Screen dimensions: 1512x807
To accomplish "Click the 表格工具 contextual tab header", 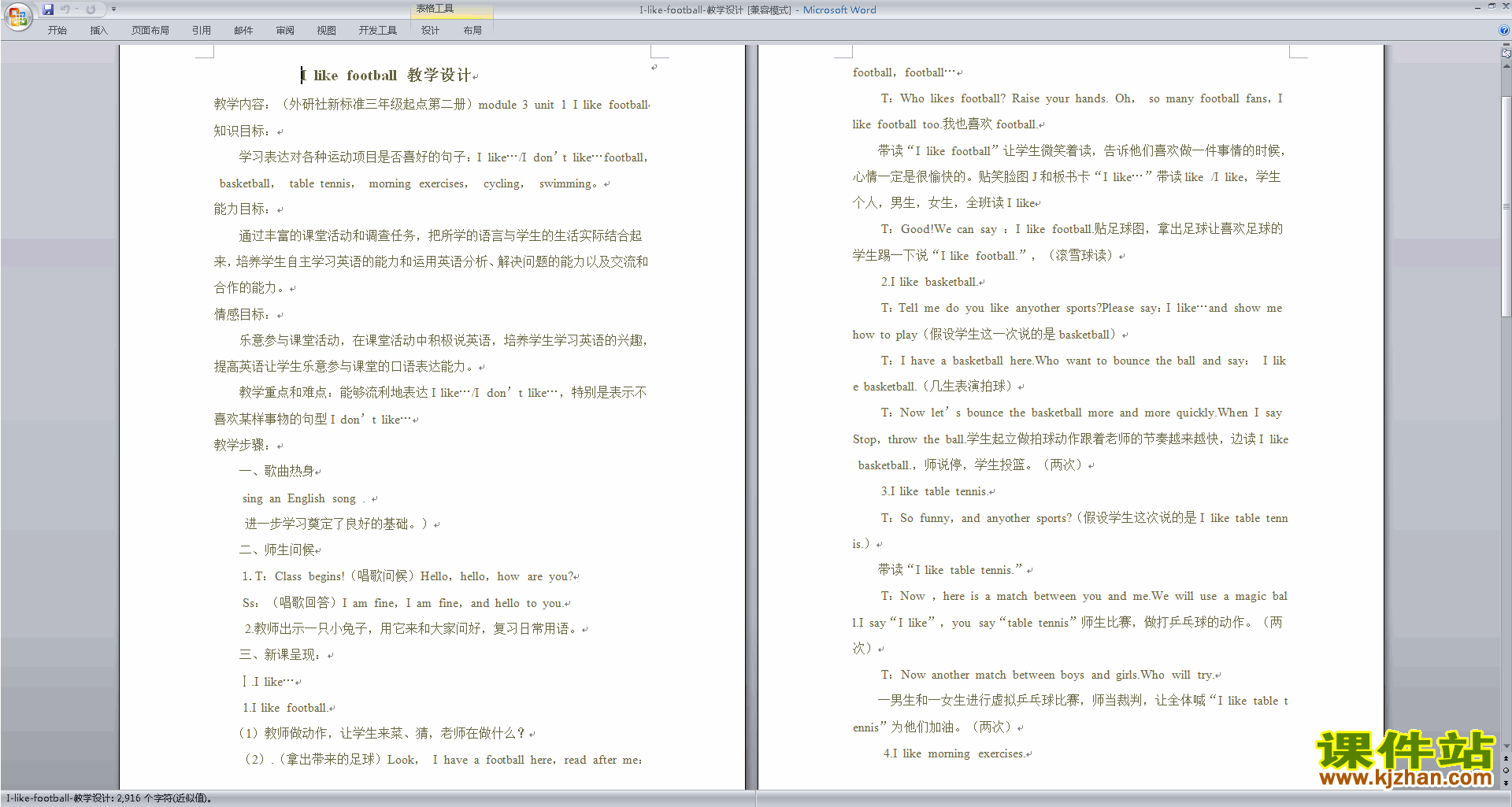I will [x=435, y=9].
